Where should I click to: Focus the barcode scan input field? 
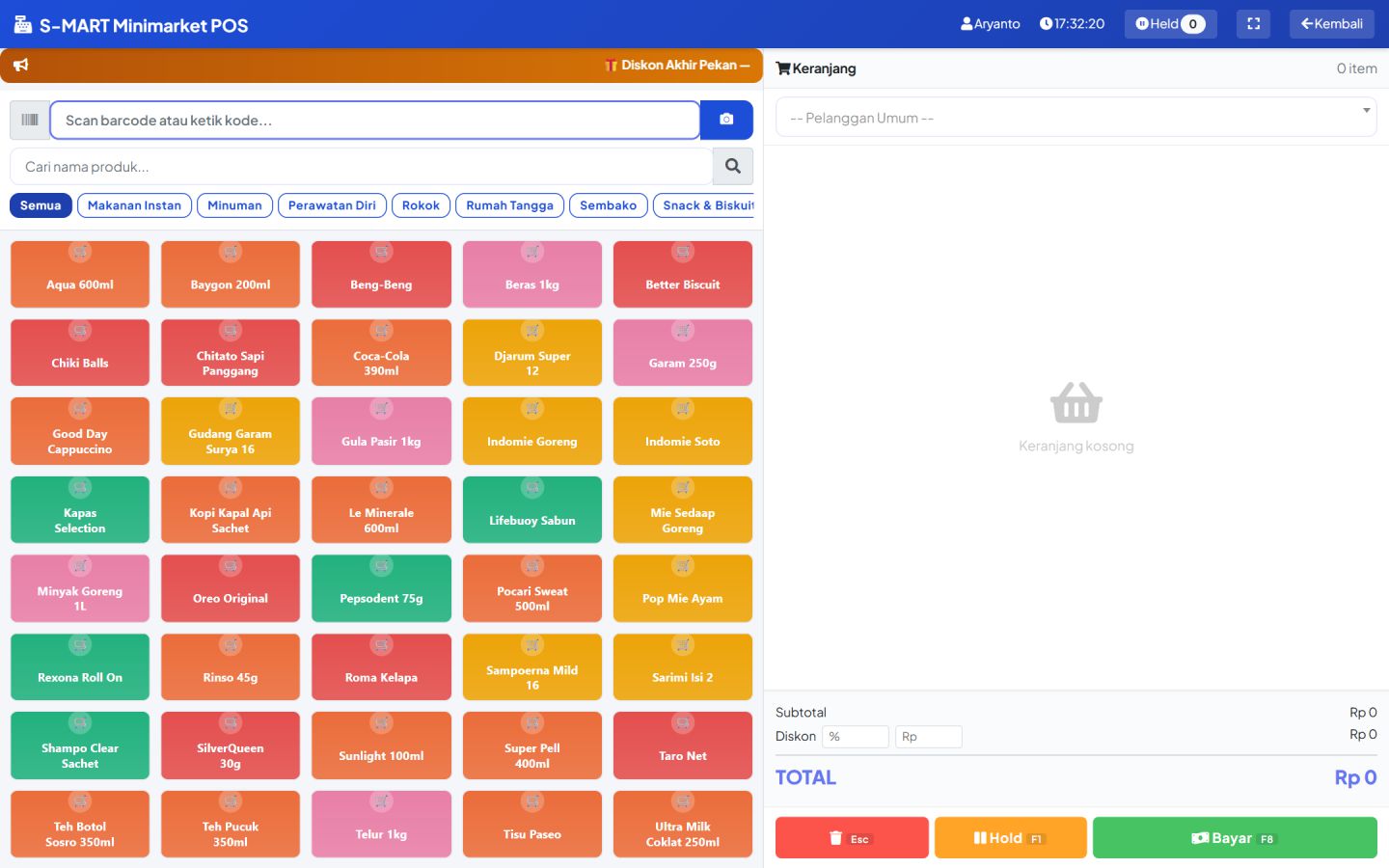pos(374,120)
